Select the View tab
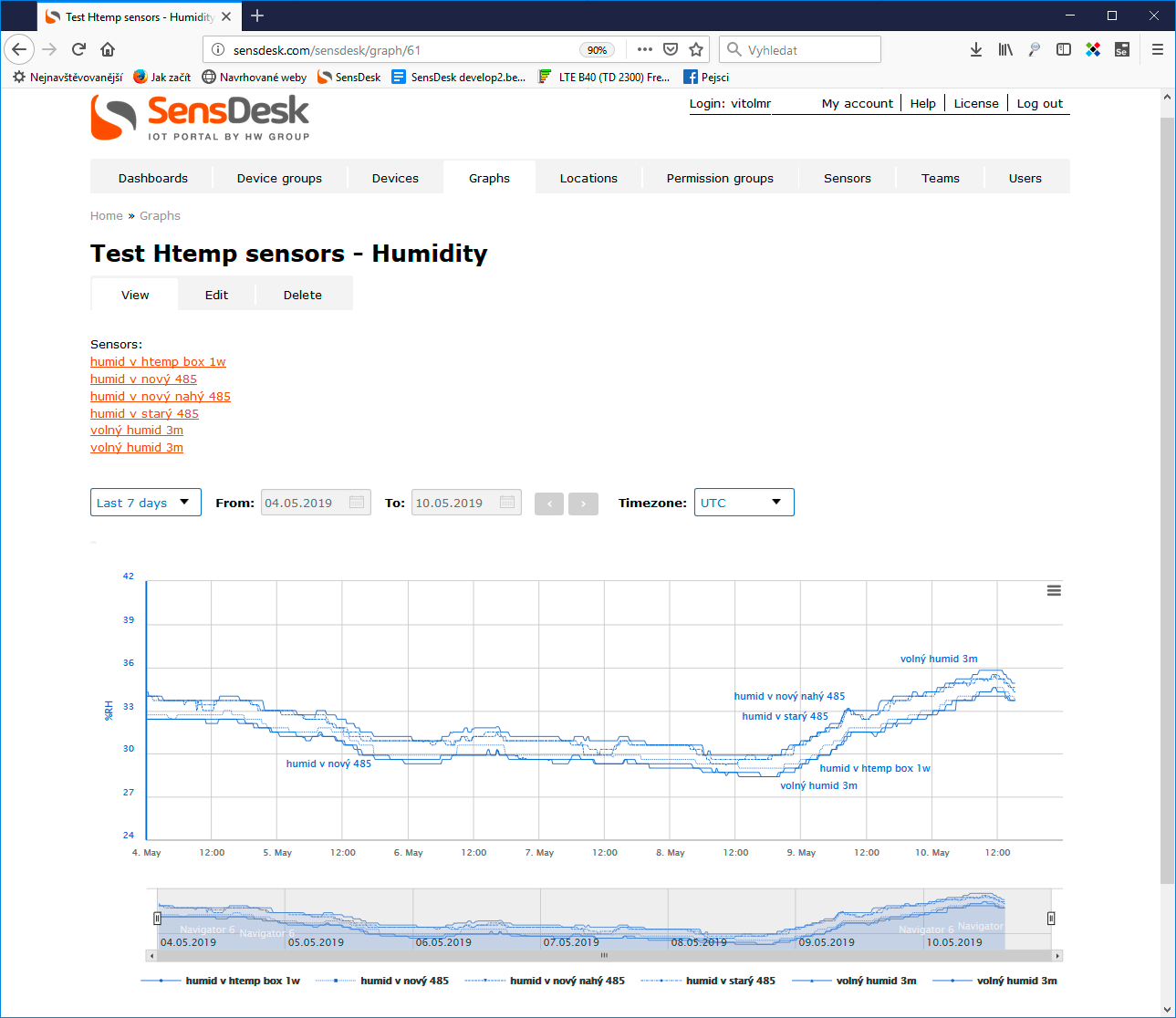This screenshot has width=1176, height=1018. coord(135,295)
